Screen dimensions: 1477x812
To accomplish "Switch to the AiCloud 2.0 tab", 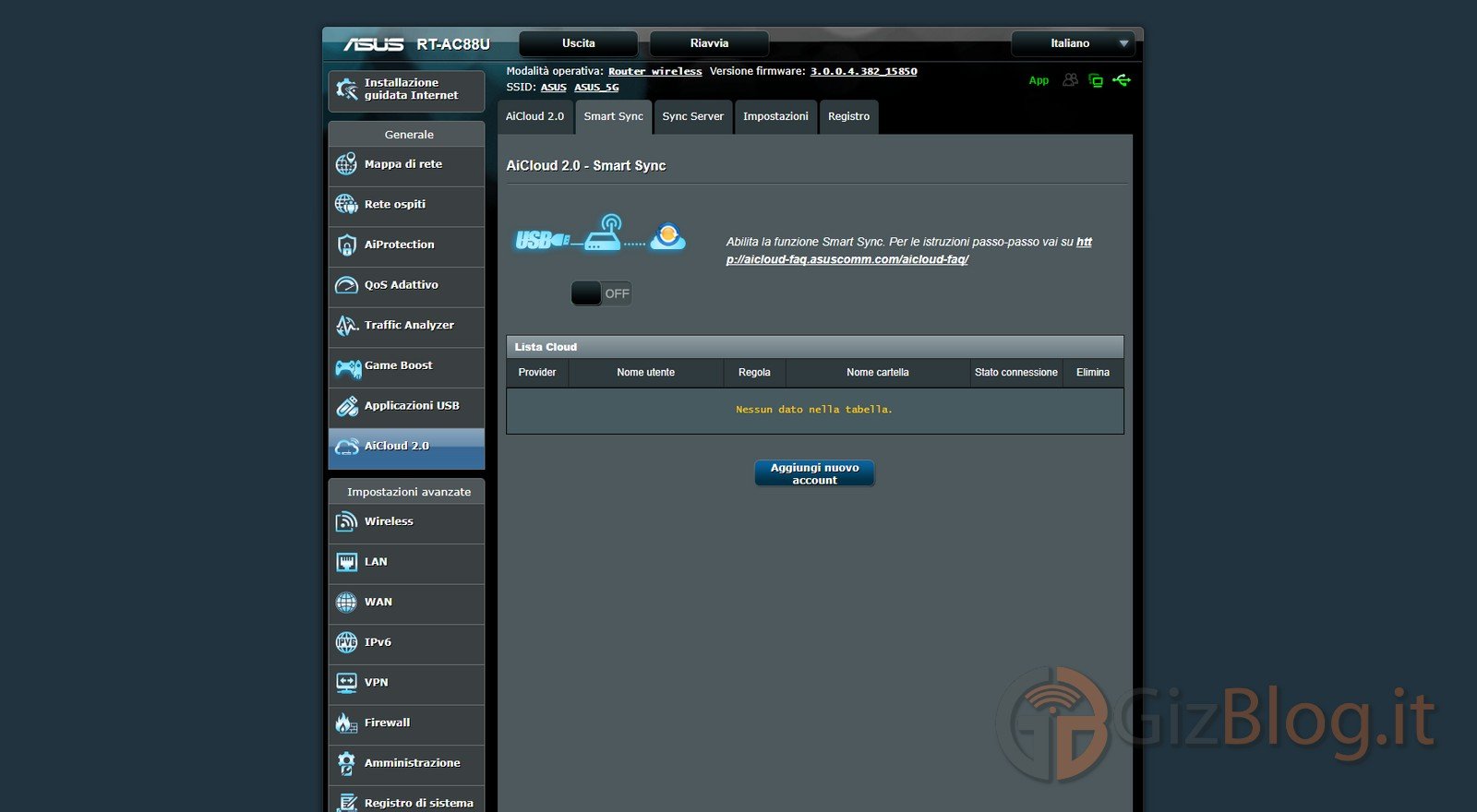I will (534, 117).
